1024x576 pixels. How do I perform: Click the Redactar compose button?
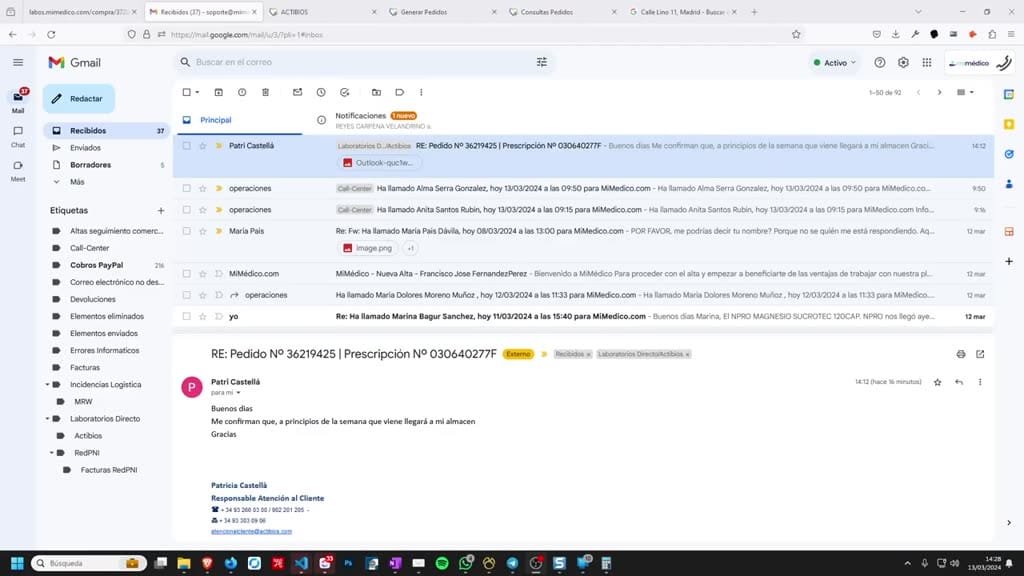tap(78, 99)
